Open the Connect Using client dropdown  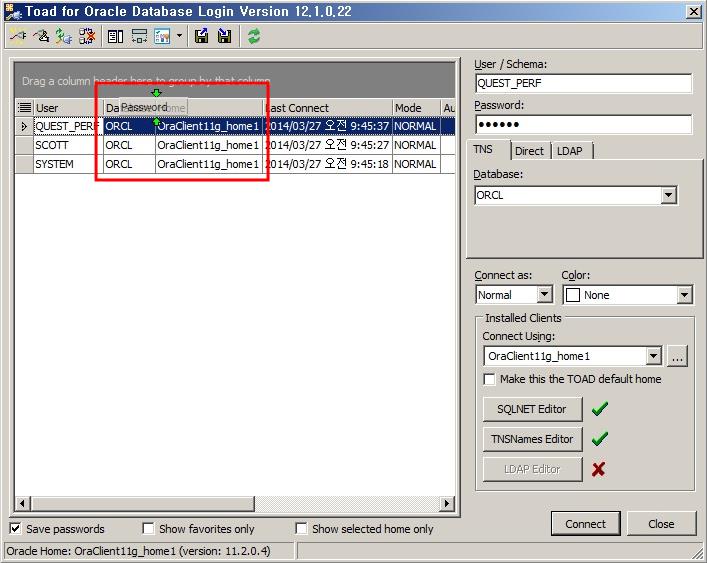[653, 356]
